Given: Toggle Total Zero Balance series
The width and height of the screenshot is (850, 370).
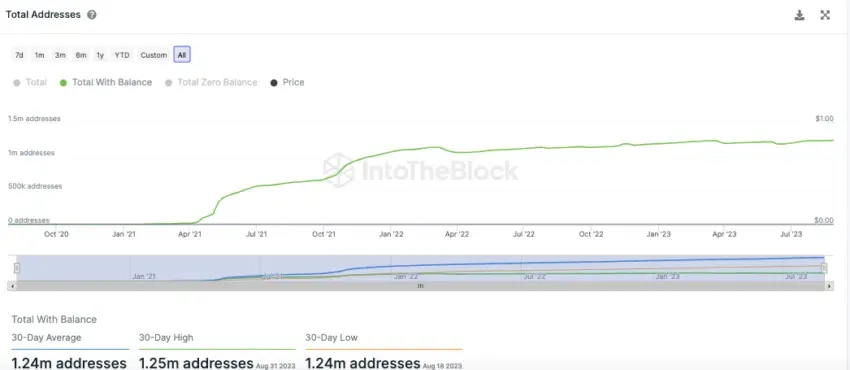Looking at the screenshot, I should click(x=211, y=82).
